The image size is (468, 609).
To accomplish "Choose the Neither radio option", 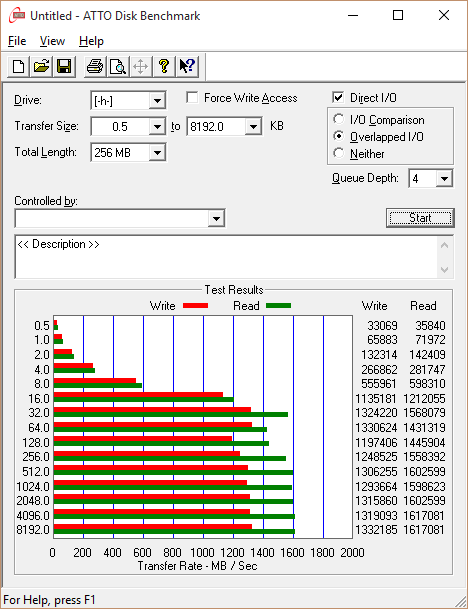I will point(339,153).
